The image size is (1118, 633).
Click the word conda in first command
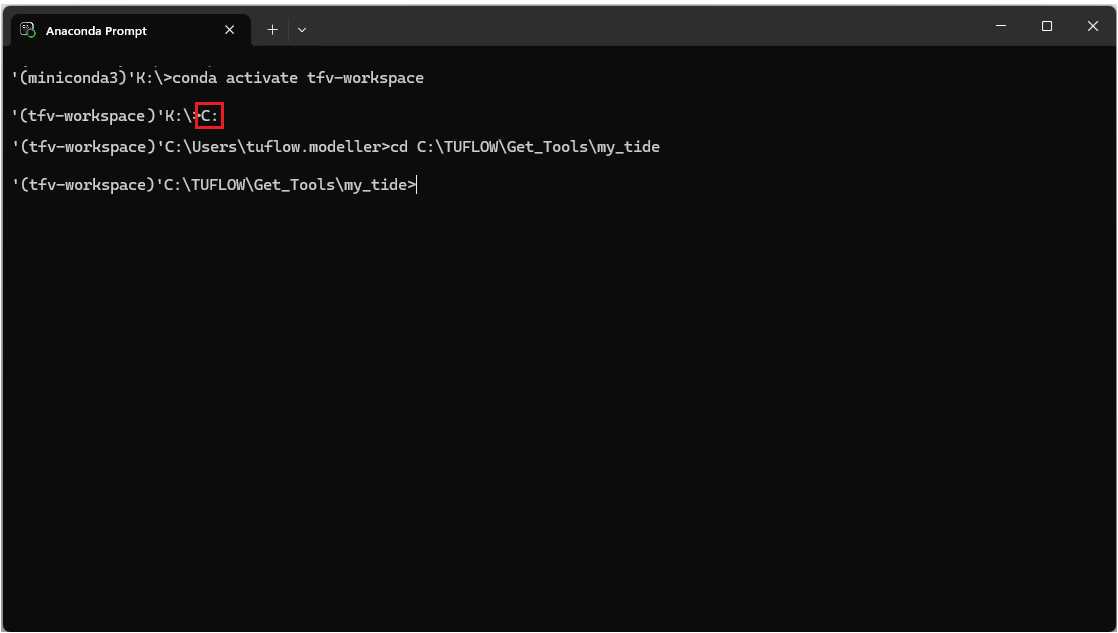click(x=194, y=78)
